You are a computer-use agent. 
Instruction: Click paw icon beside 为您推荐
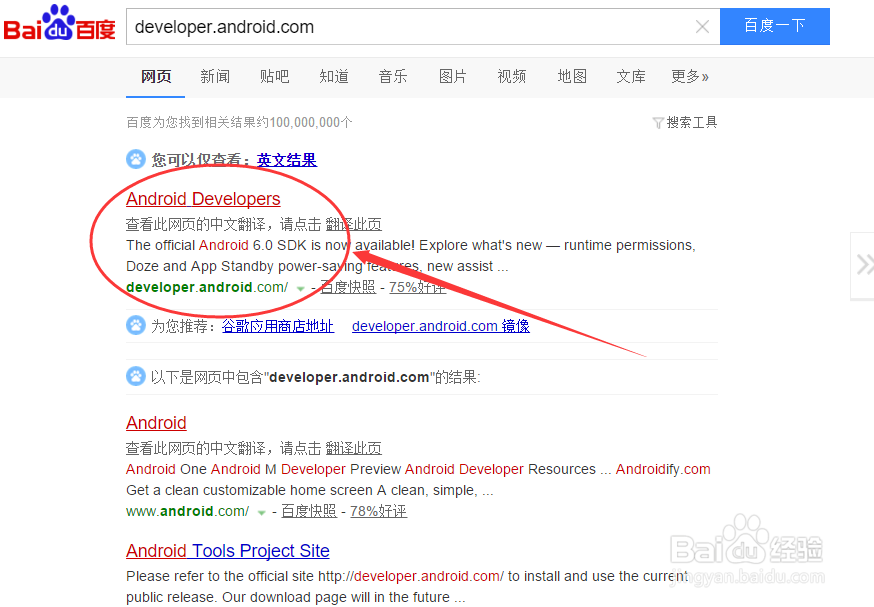click(x=135, y=326)
